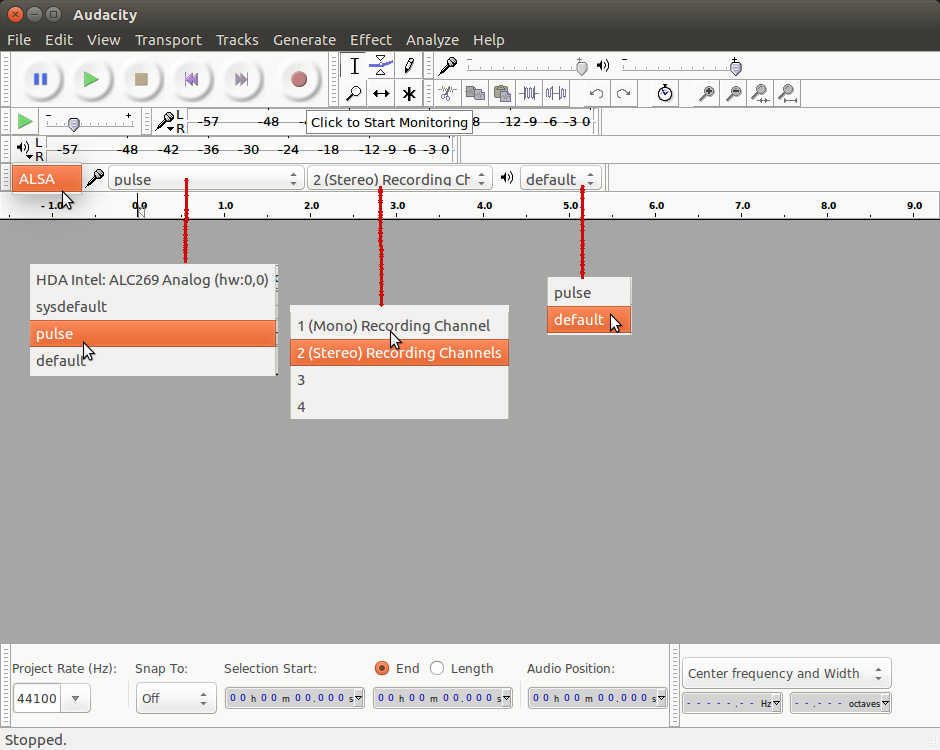Click the red Record button
Image resolution: width=940 pixels, height=750 pixels.
[299, 79]
